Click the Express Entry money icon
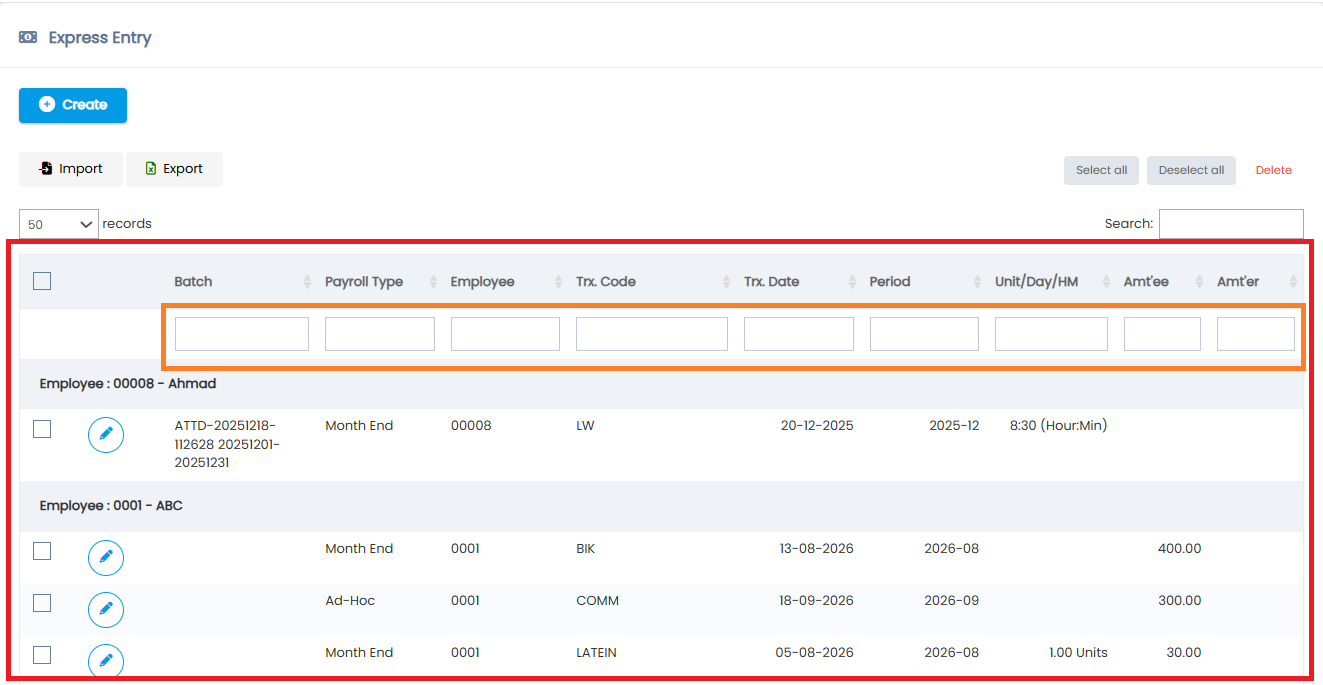Screen dimensions: 1323x685 tap(28, 37)
